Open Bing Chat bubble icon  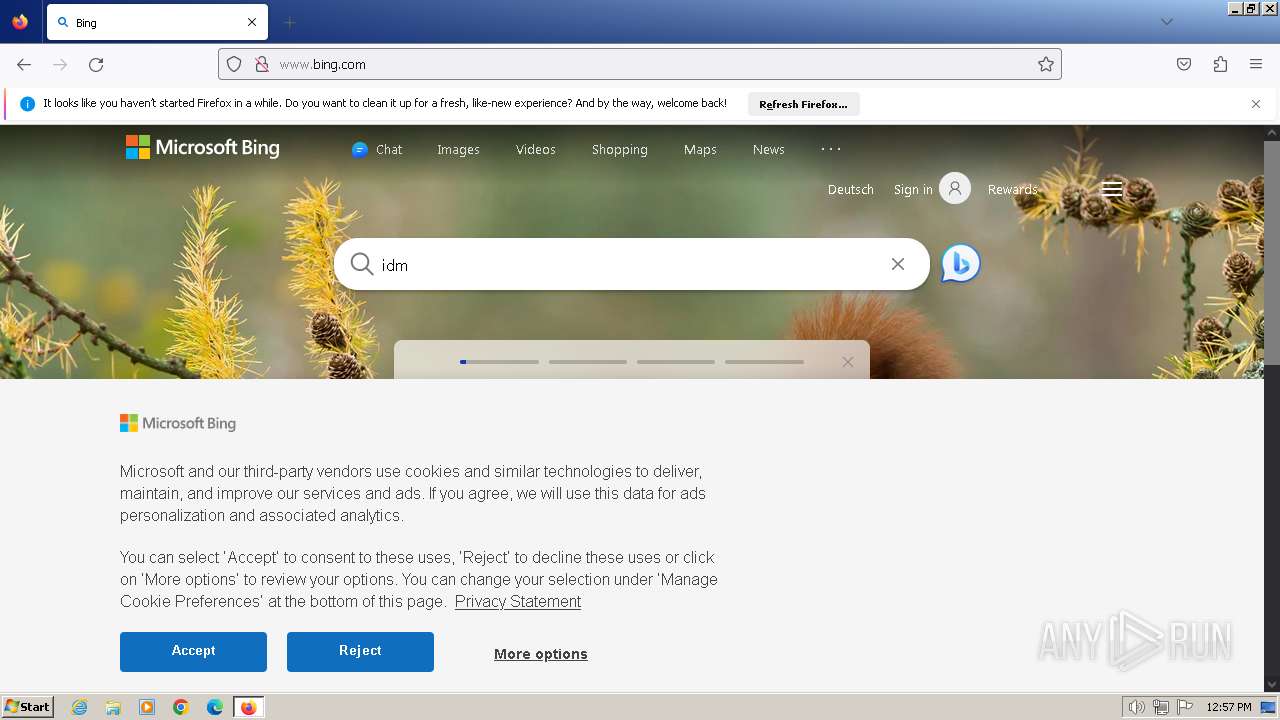(961, 263)
